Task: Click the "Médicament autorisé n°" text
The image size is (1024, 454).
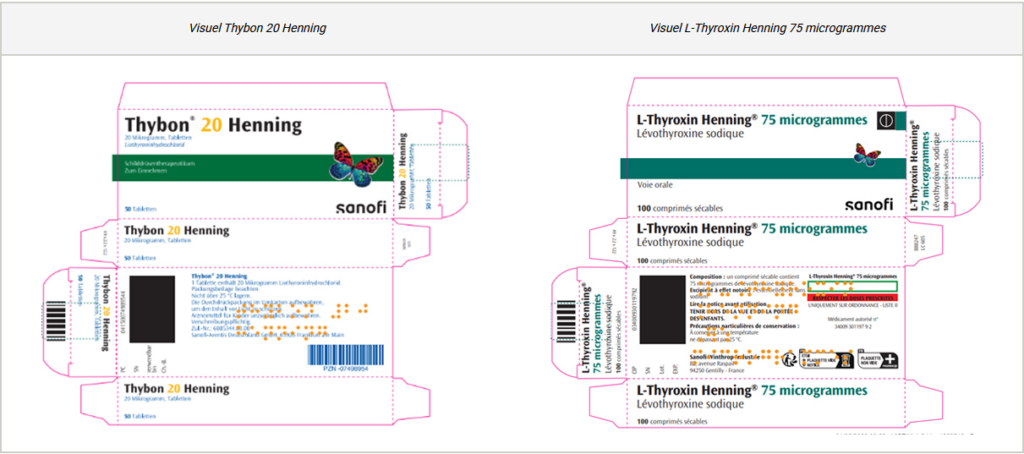Action: [x=850, y=318]
